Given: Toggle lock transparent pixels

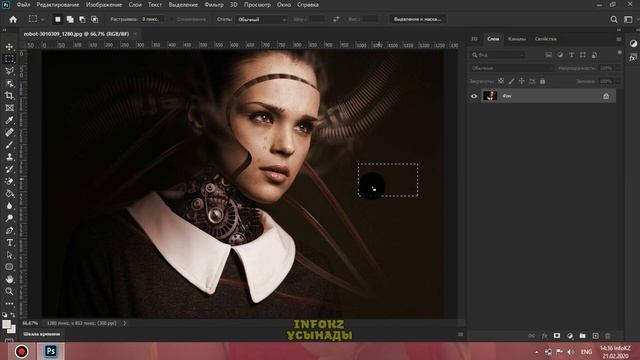Looking at the screenshot, I should 501,81.
